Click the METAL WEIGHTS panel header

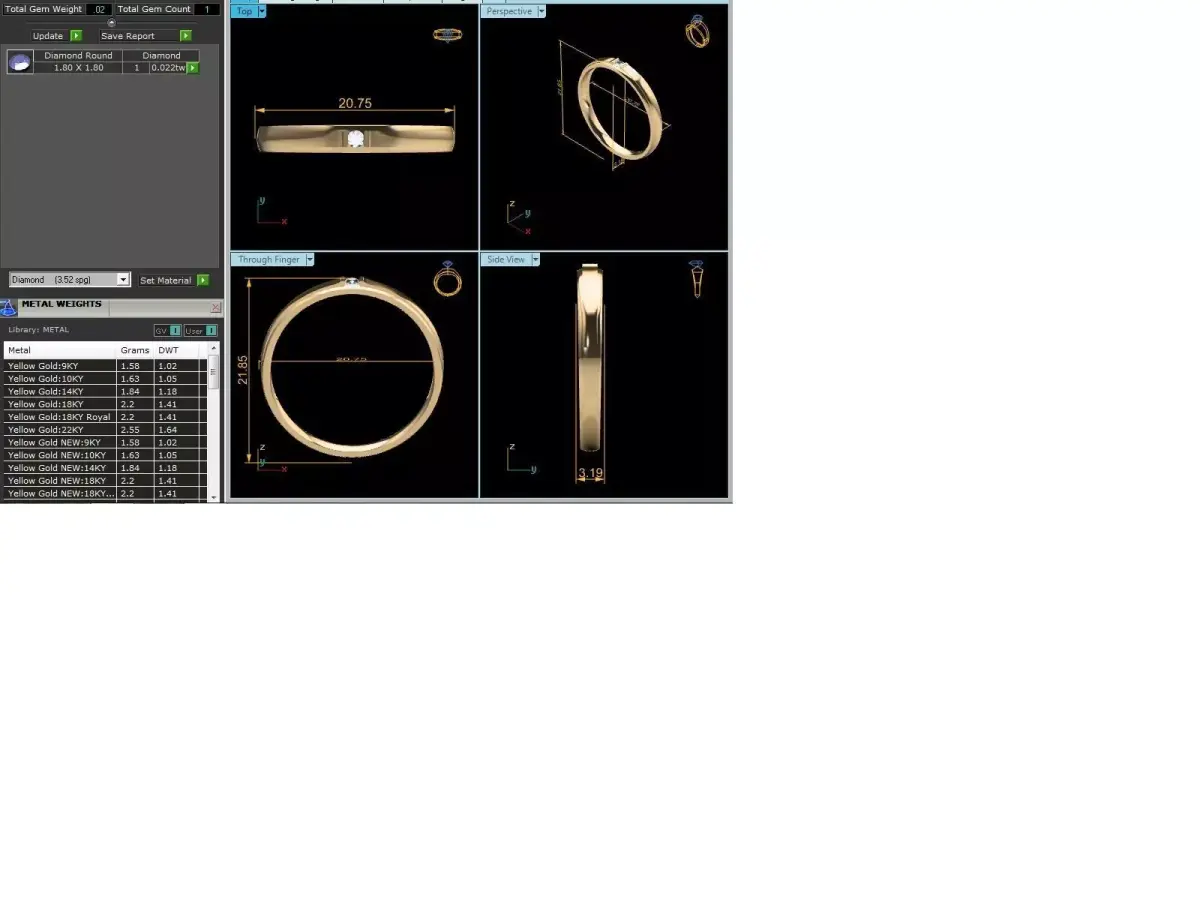pyautogui.click(x=62, y=306)
